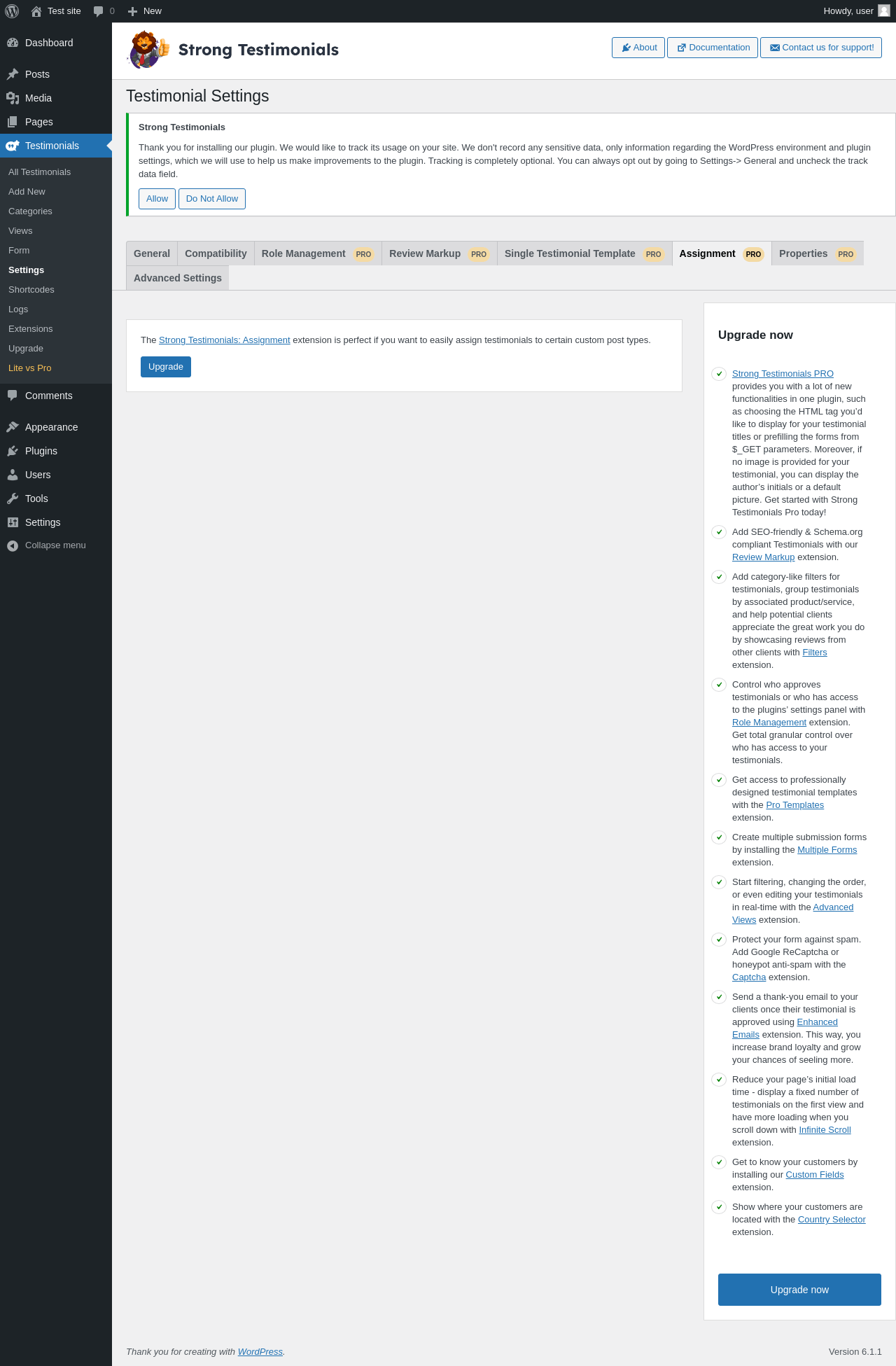
Task: Click the Appearance paintbrush icon
Action: click(13, 427)
